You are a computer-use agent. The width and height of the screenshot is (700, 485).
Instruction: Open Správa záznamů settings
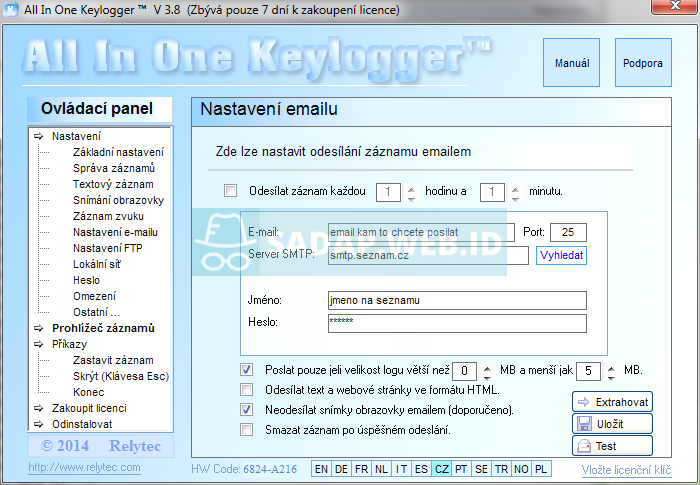pyautogui.click(x=114, y=168)
